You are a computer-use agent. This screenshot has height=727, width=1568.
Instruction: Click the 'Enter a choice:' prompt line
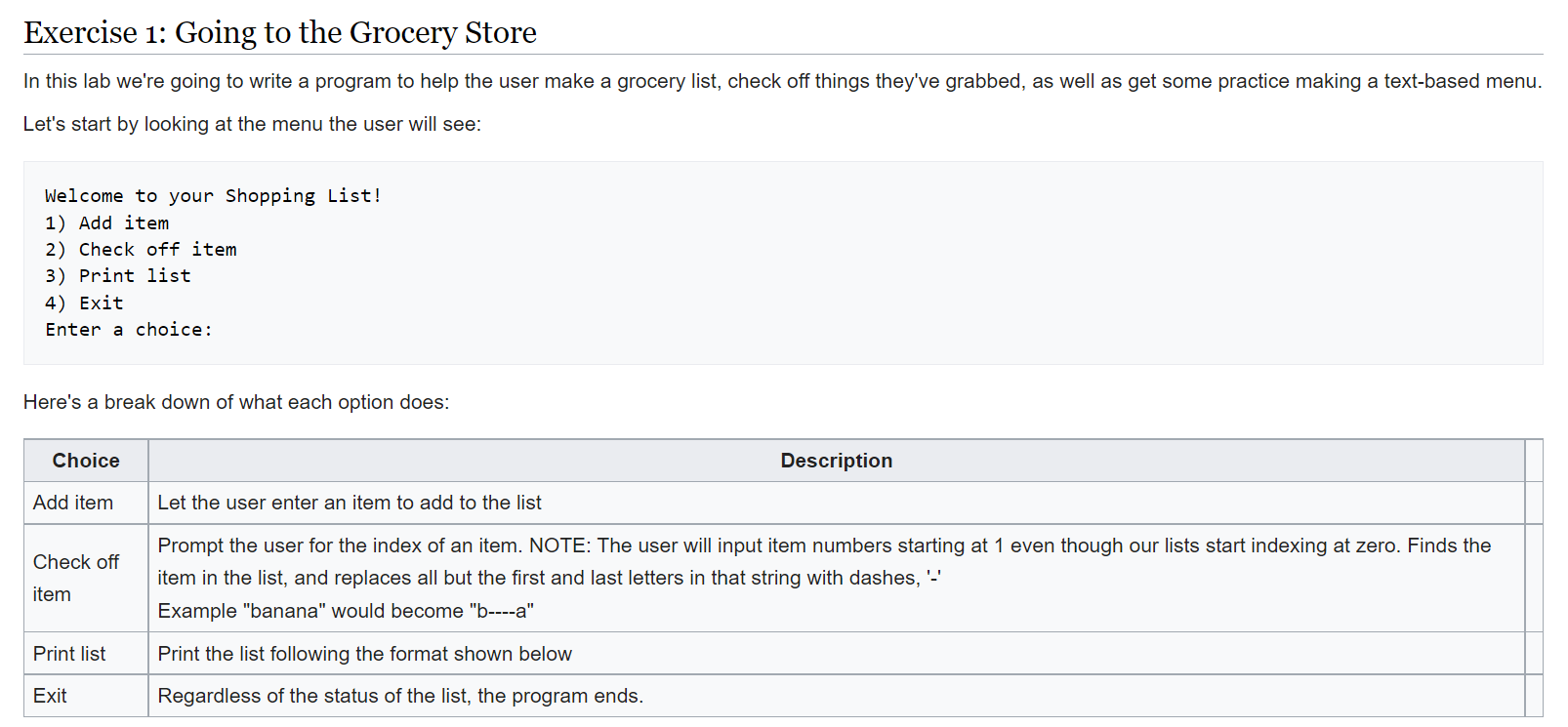coord(129,329)
